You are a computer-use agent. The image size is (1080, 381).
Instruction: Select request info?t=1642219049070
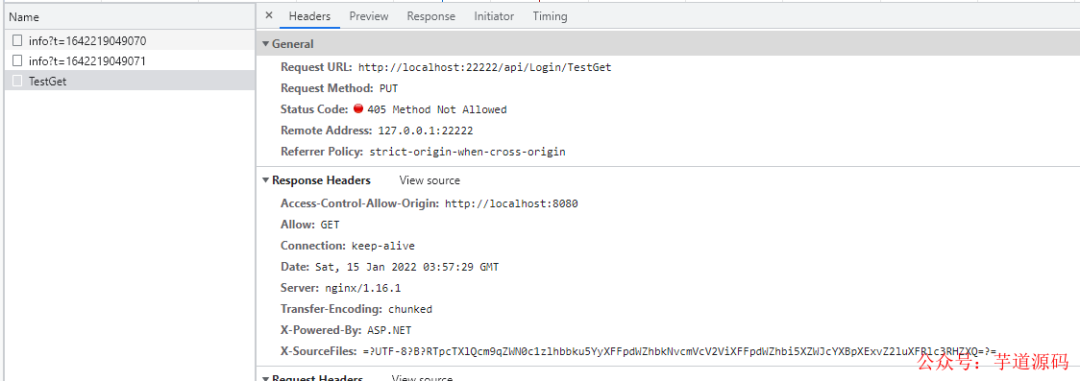(x=129, y=41)
